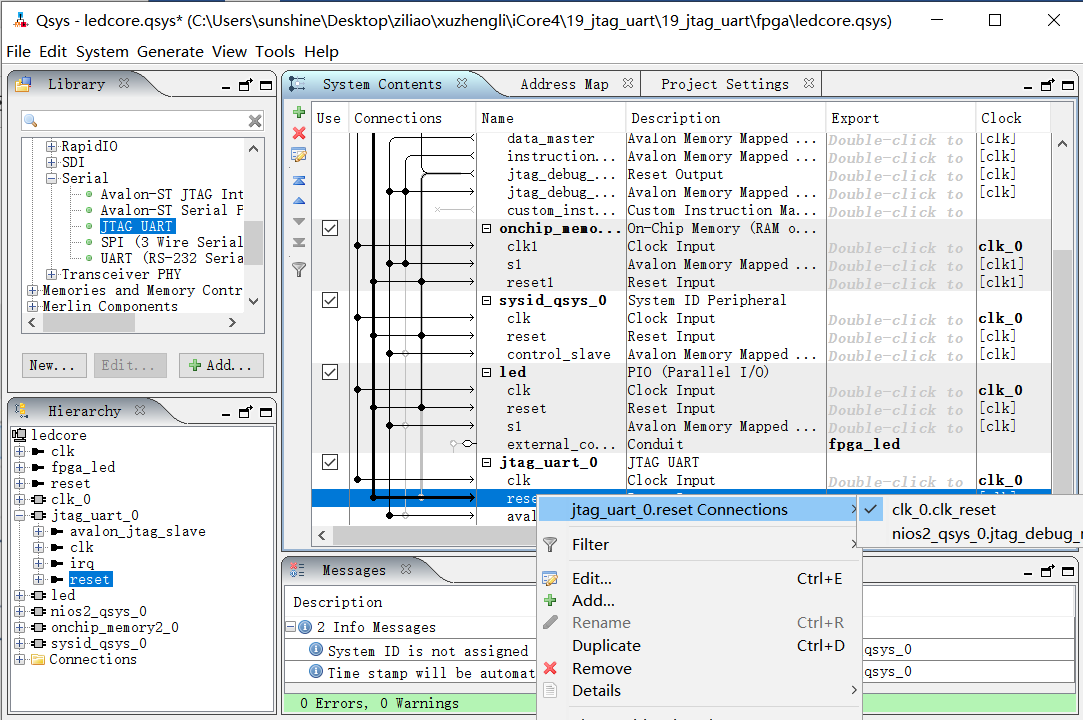Click the green add component icon in System Contents
The height and width of the screenshot is (720, 1083).
(298, 112)
